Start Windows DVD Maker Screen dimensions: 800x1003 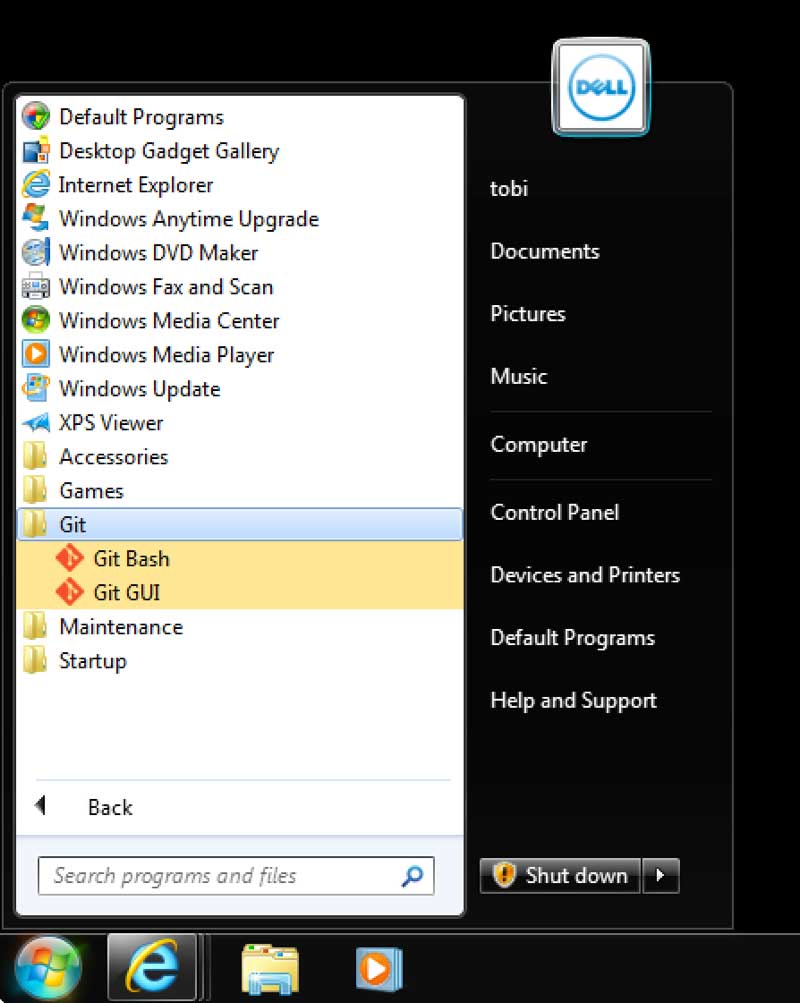click(158, 253)
